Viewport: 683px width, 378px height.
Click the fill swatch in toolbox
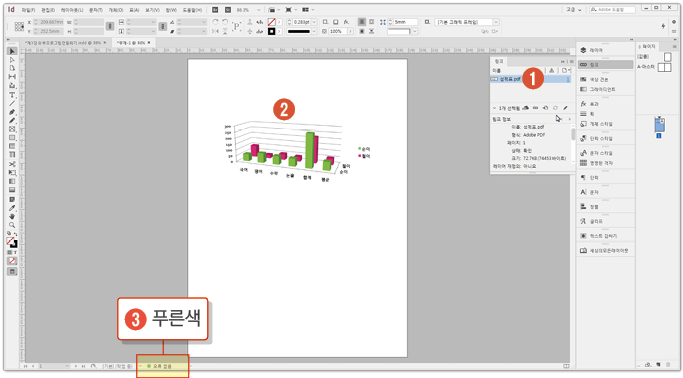(10, 240)
